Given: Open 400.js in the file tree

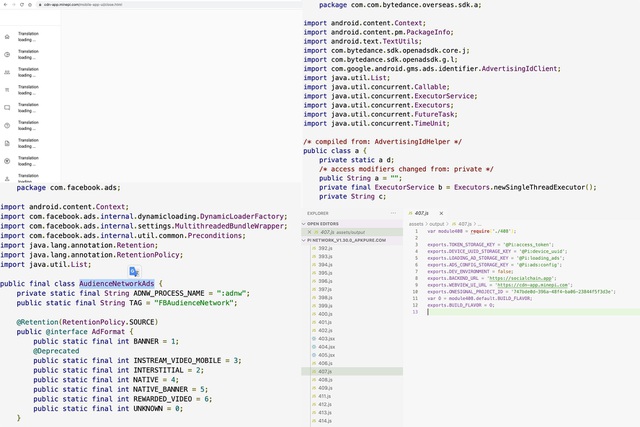Looking at the screenshot, I should pyautogui.click(x=325, y=314).
